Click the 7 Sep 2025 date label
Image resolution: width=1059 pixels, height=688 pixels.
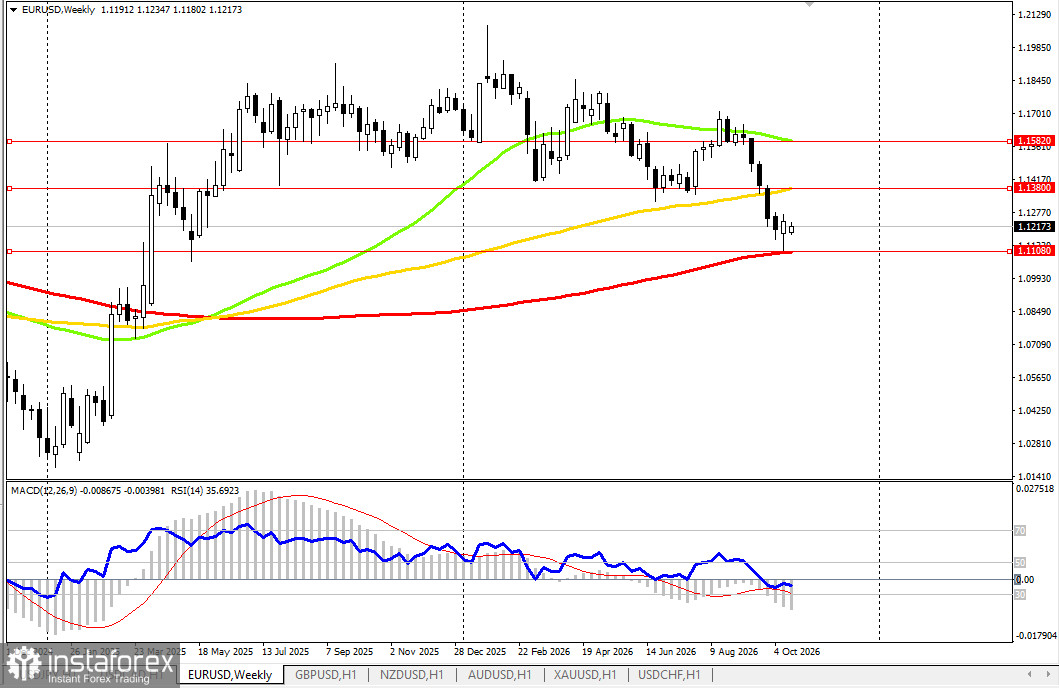(349, 652)
